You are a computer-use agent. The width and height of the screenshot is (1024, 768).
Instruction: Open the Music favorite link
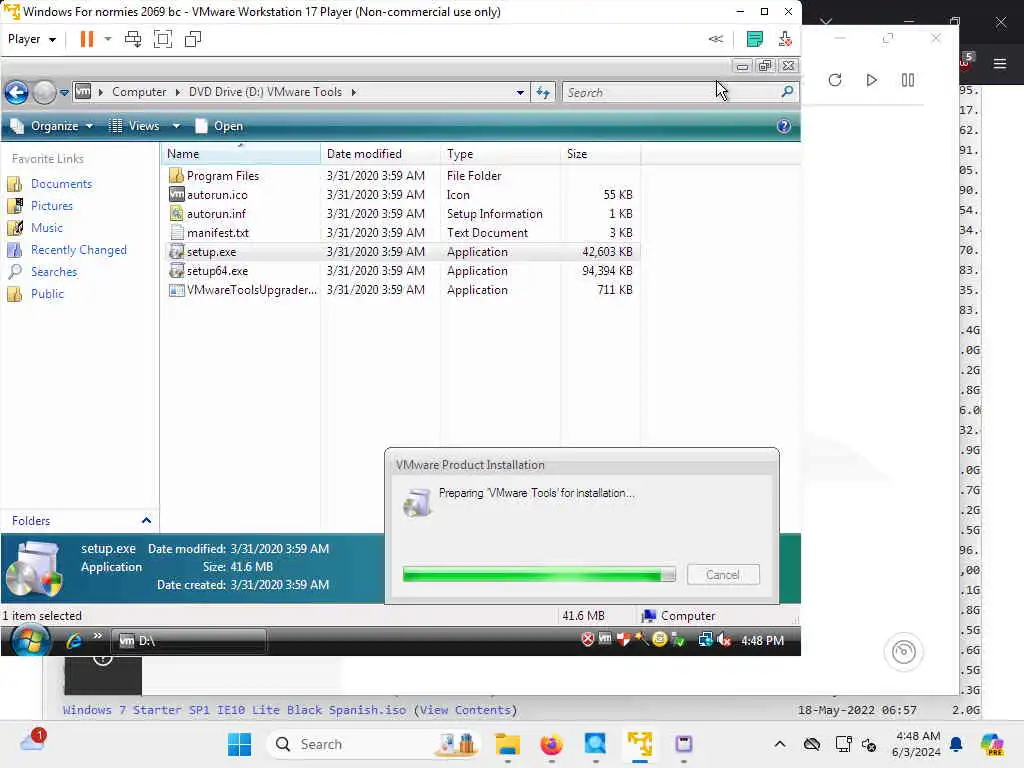pos(47,228)
